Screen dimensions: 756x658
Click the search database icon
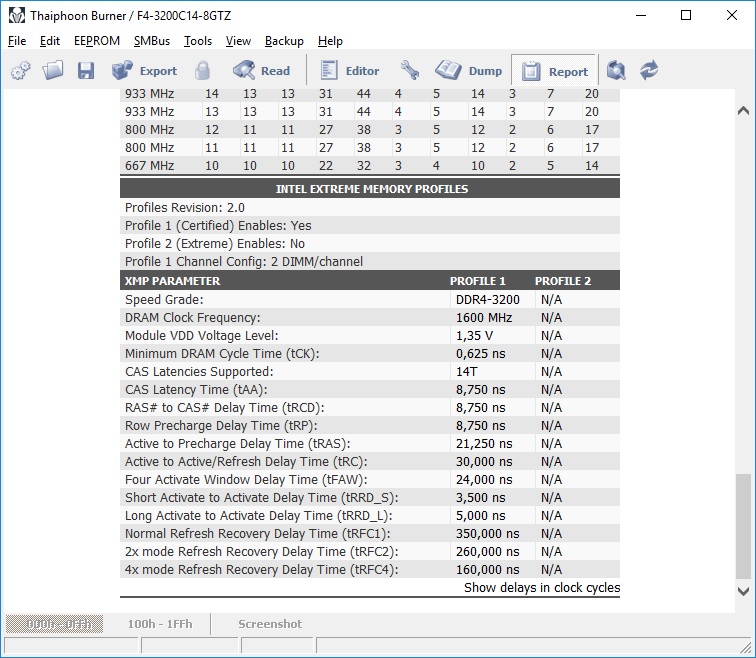(616, 71)
